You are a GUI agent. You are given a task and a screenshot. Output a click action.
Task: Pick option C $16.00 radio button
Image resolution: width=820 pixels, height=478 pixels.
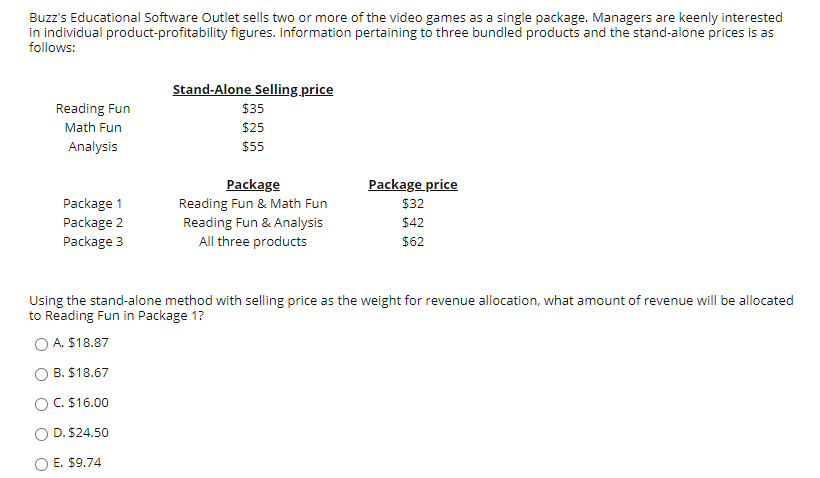(41, 404)
